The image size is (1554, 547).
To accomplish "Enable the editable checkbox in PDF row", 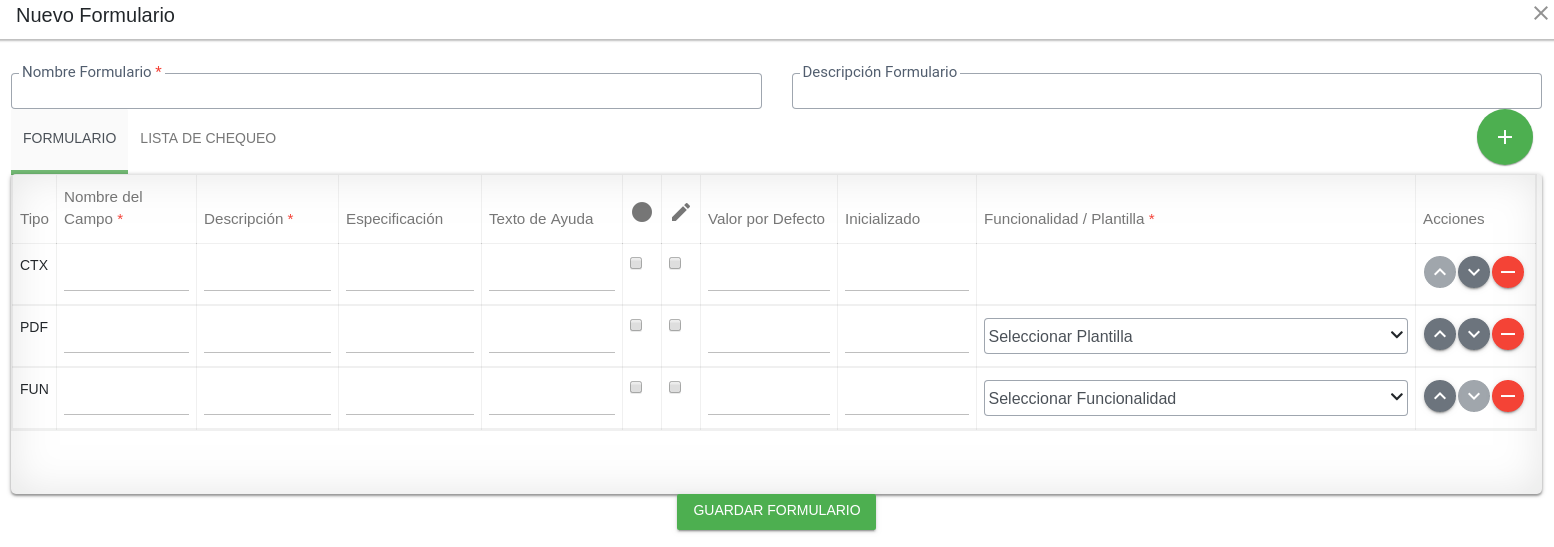I will coord(675,325).
